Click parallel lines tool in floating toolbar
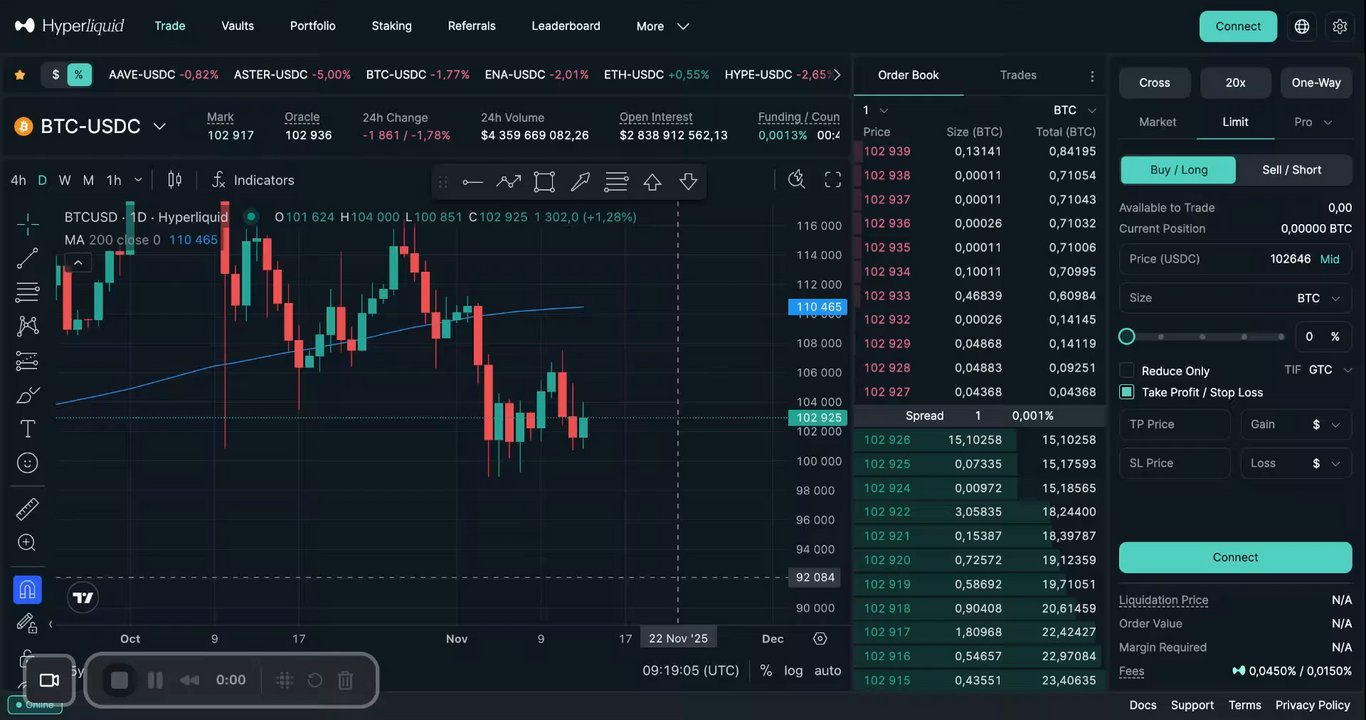Viewport: 1366px width, 720px height. click(616, 182)
